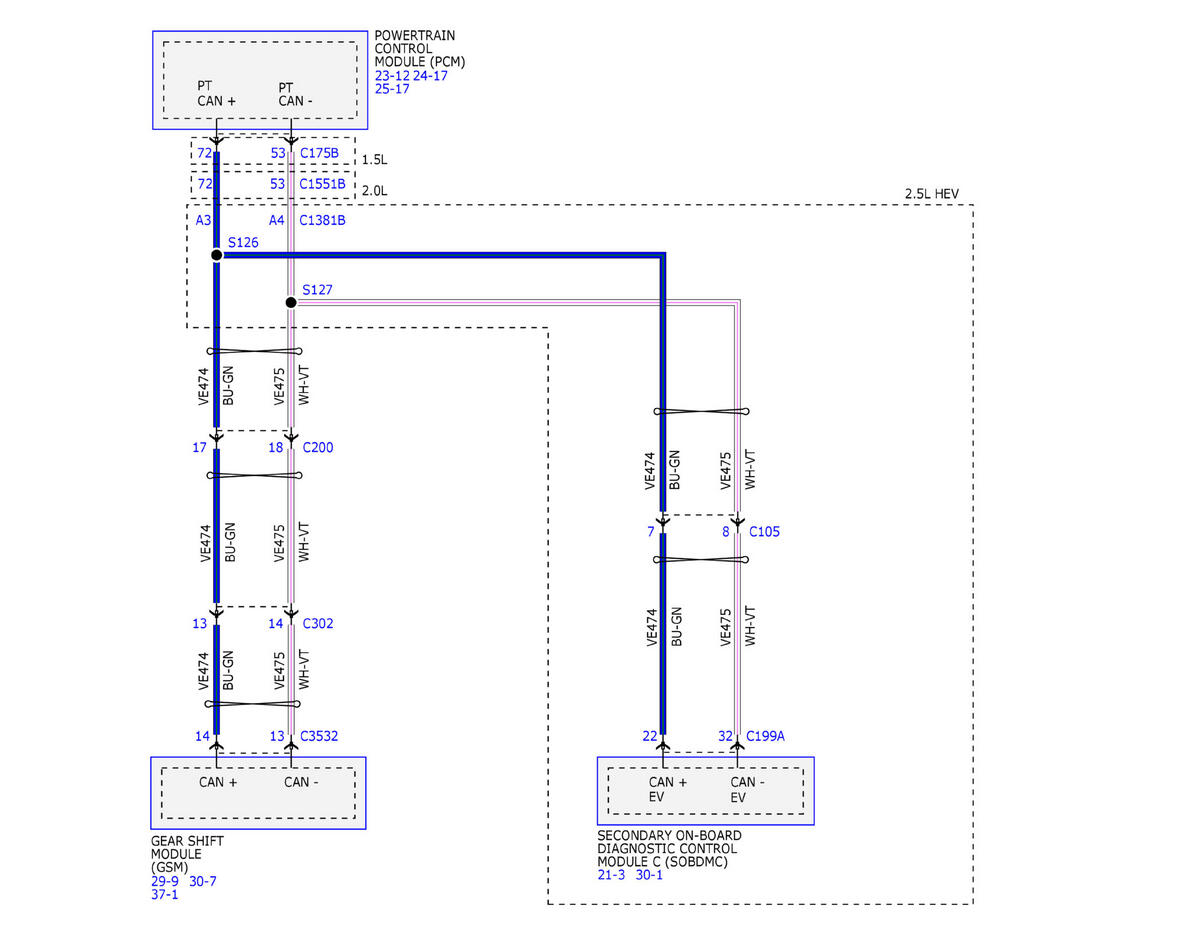Viewport: 1200px width, 927px height.
Task: Click the C3532 connector label
Action: click(x=320, y=736)
